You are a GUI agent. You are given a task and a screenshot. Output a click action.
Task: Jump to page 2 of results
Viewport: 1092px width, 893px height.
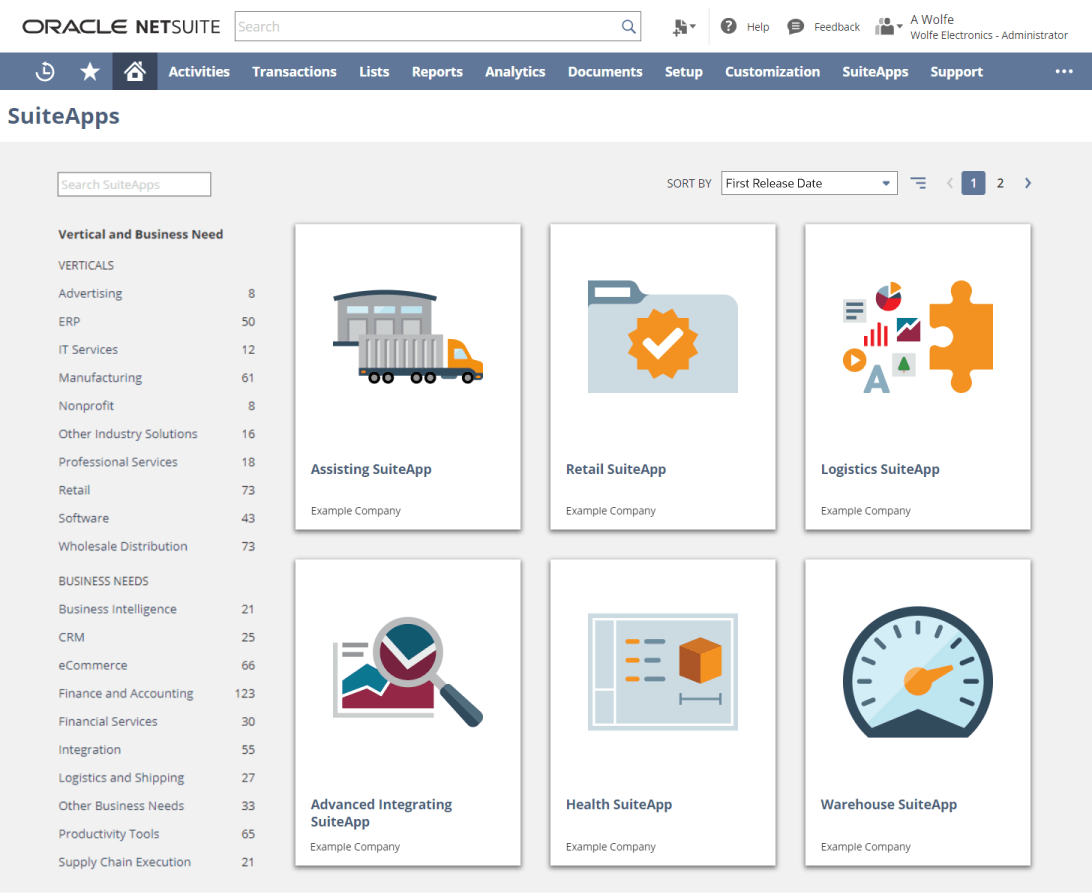1000,183
